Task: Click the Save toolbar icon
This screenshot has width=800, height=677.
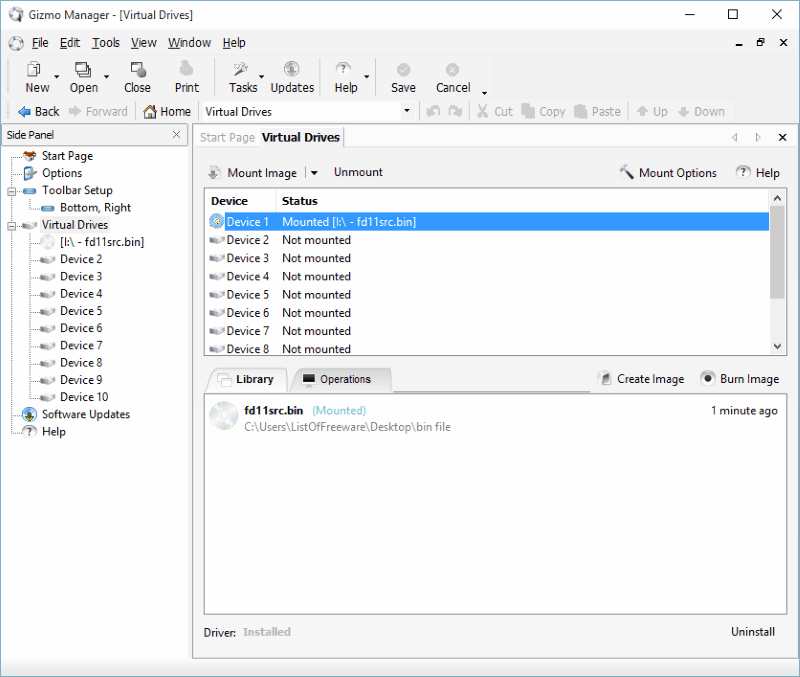Action: (x=403, y=69)
